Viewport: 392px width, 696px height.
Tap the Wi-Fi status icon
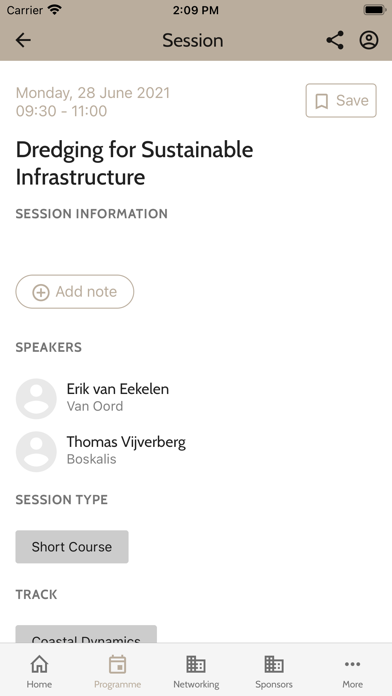55,10
